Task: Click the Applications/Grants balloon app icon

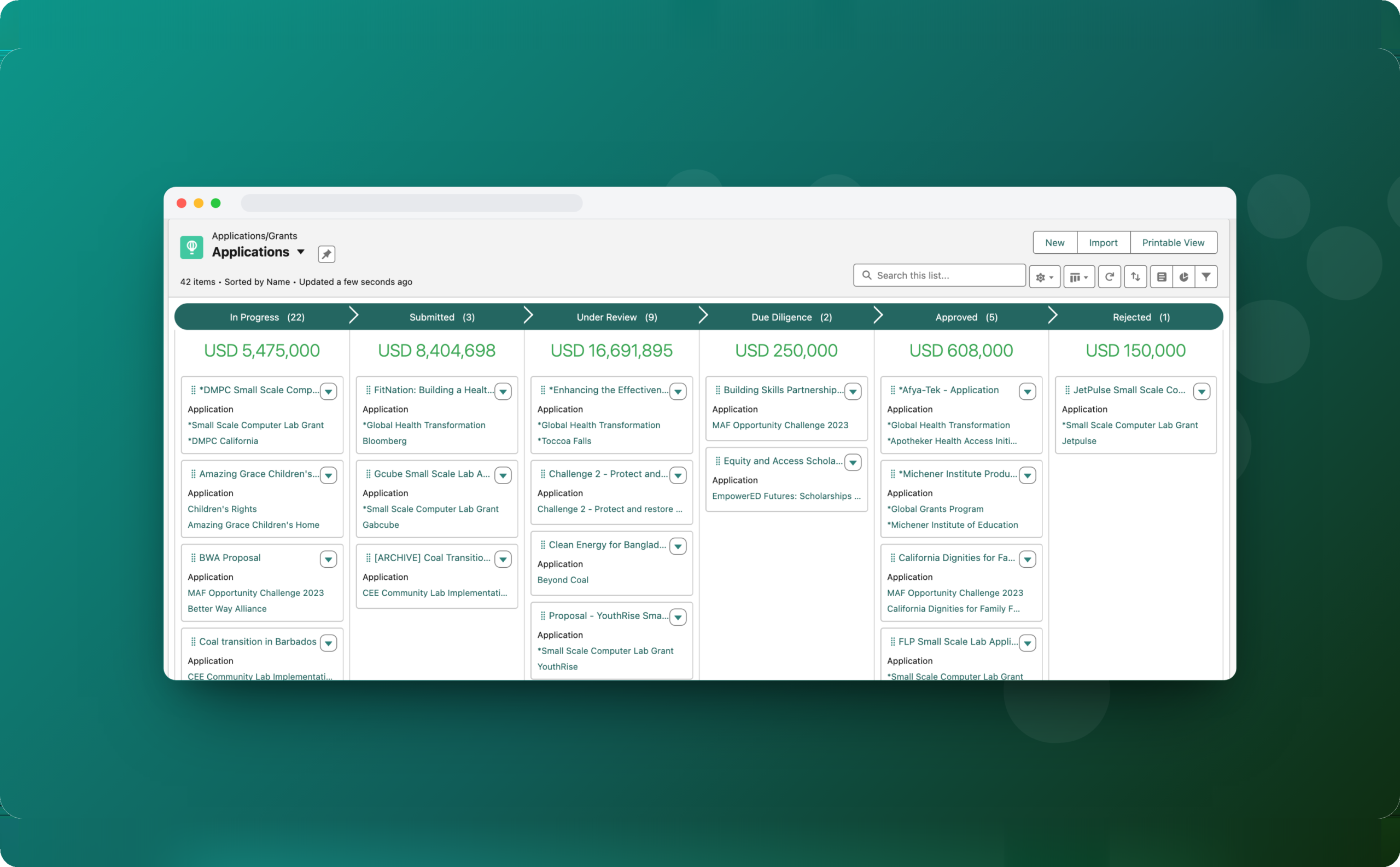Action: 191,247
